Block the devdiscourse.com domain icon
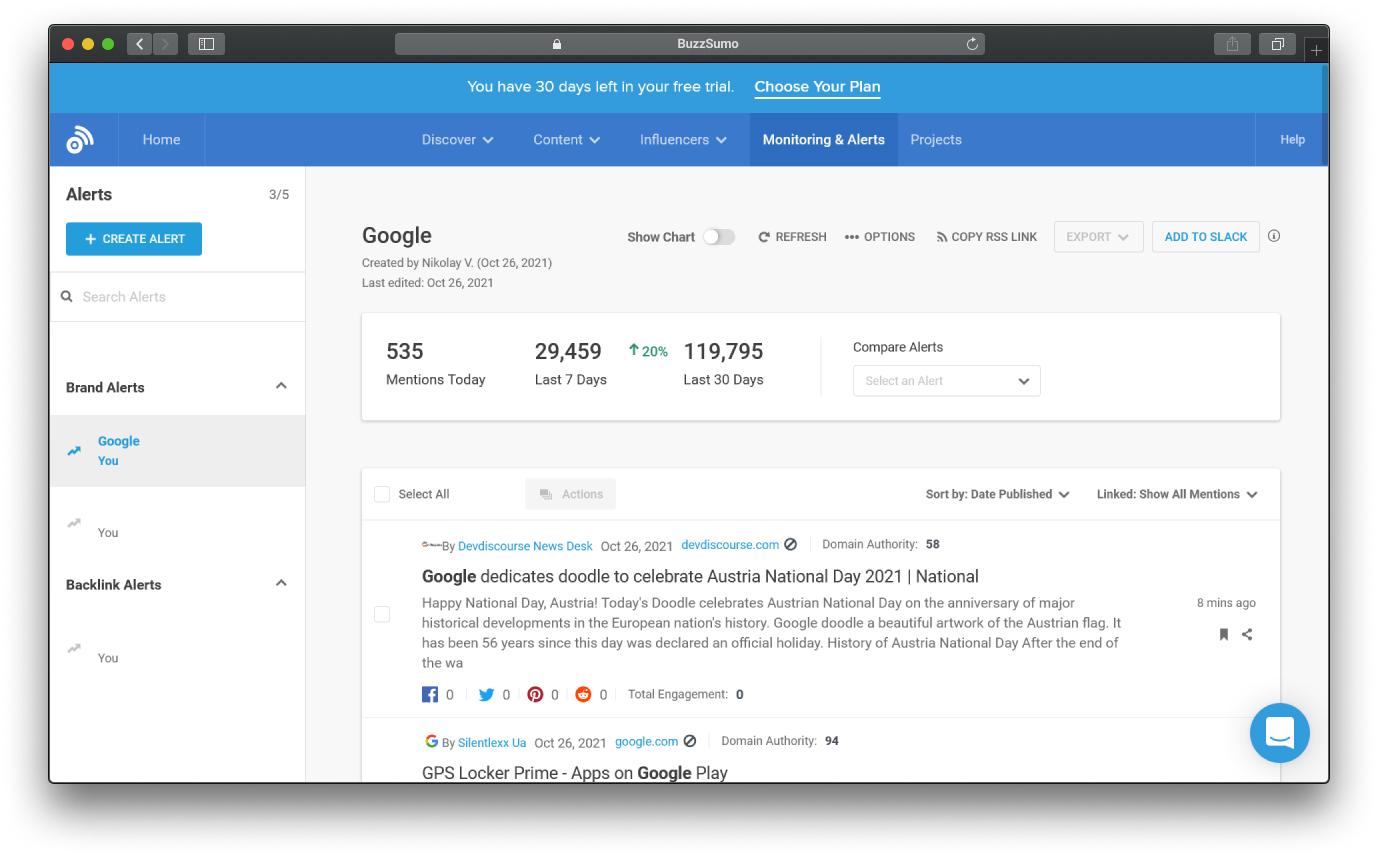This screenshot has width=1378, height=856. pos(791,545)
